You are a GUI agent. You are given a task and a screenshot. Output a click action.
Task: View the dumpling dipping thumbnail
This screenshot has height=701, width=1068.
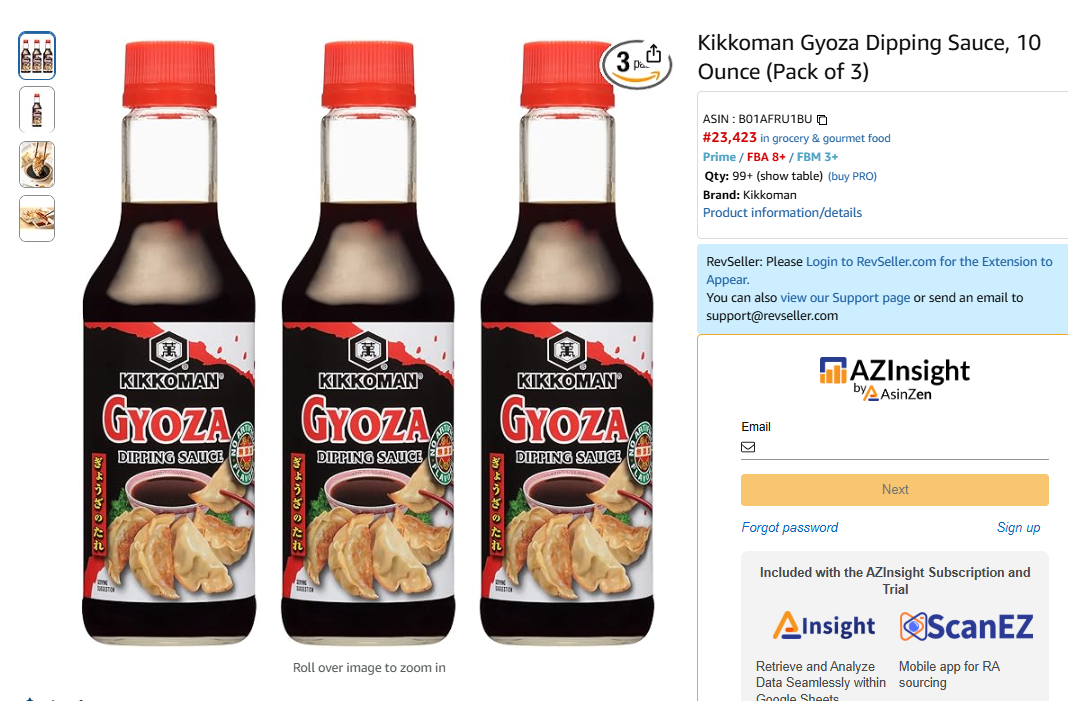click(x=37, y=164)
